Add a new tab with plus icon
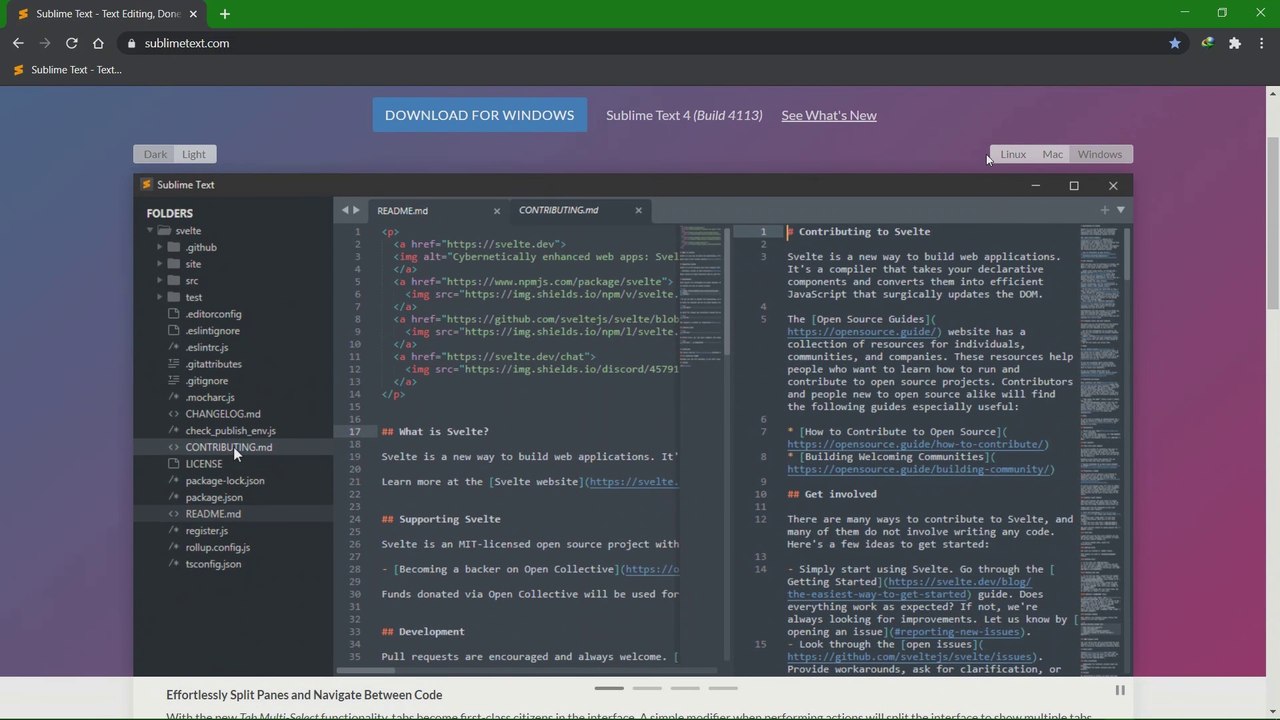Viewport: 1280px width, 720px height. (1105, 210)
